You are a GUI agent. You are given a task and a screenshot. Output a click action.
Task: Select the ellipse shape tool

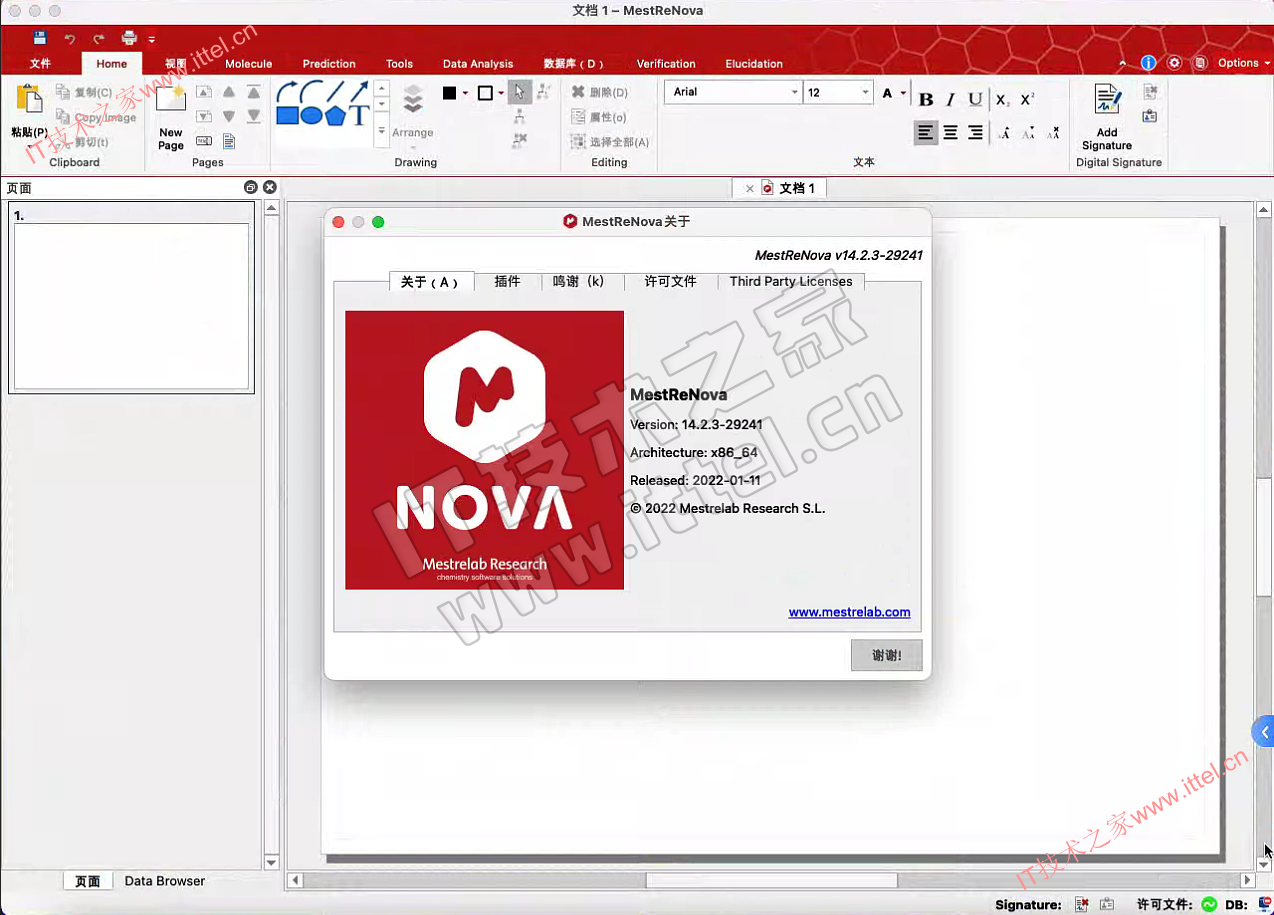pos(311,115)
